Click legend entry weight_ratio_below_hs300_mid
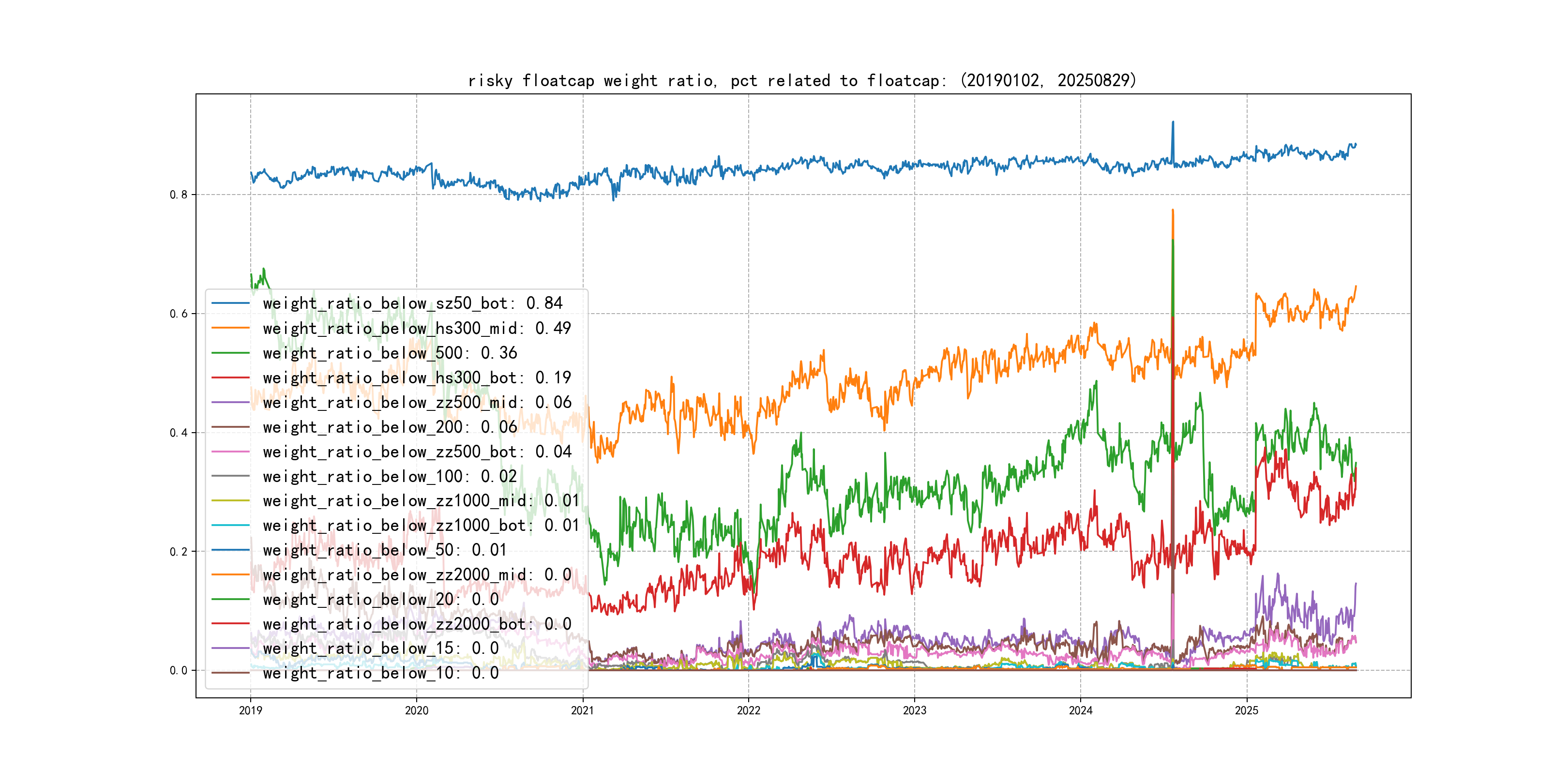1568x784 pixels. click(x=416, y=328)
